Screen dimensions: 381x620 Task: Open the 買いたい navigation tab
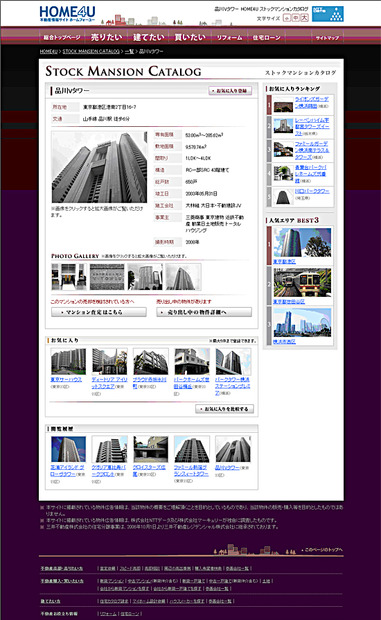click(190, 37)
